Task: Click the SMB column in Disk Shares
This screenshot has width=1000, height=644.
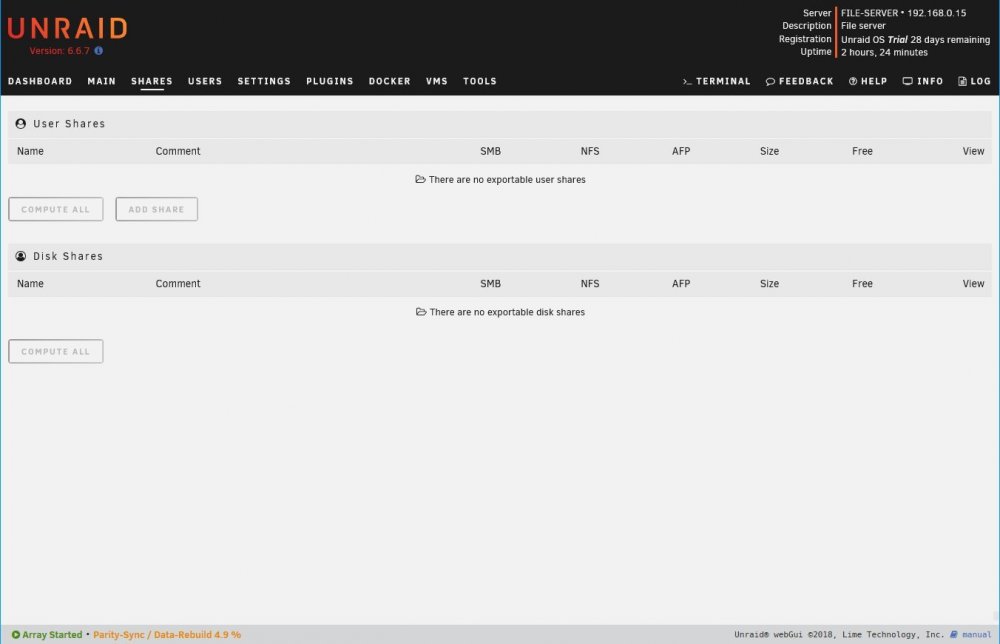Action: (490, 283)
